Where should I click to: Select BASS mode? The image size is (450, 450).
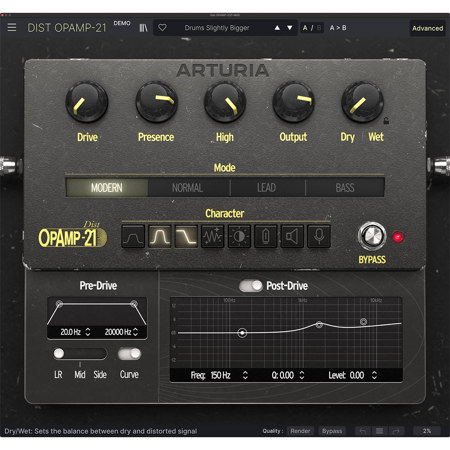tap(345, 188)
